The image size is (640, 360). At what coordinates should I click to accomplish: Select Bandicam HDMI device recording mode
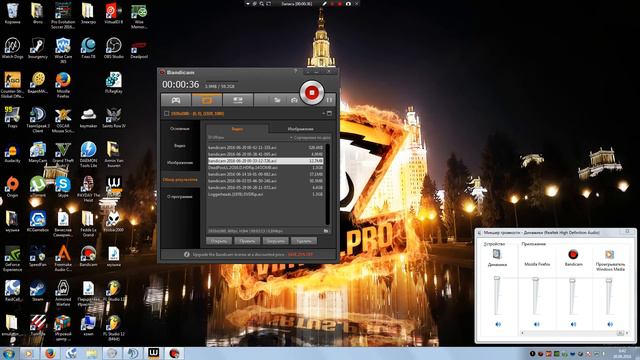click(238, 100)
